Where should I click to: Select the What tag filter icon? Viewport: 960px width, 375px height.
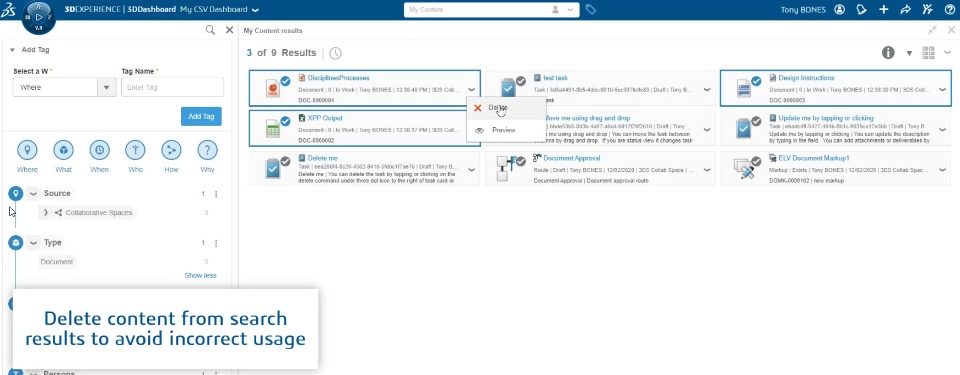(x=63, y=150)
